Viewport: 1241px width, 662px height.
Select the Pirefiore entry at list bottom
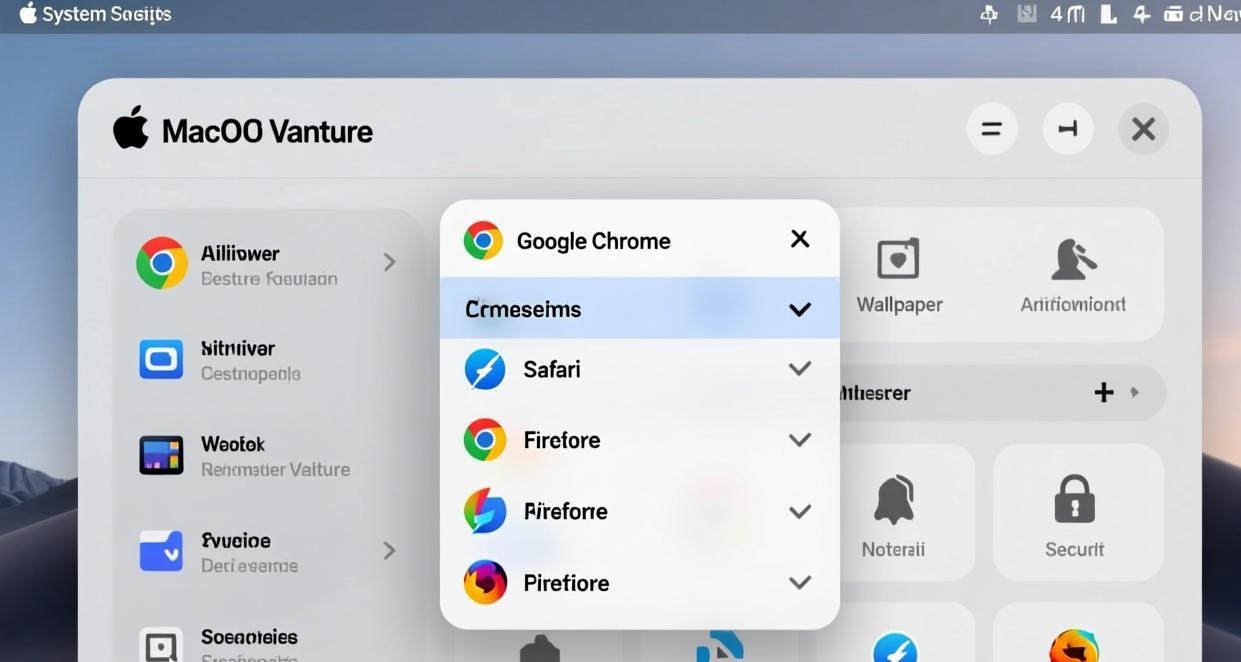click(x=640, y=582)
